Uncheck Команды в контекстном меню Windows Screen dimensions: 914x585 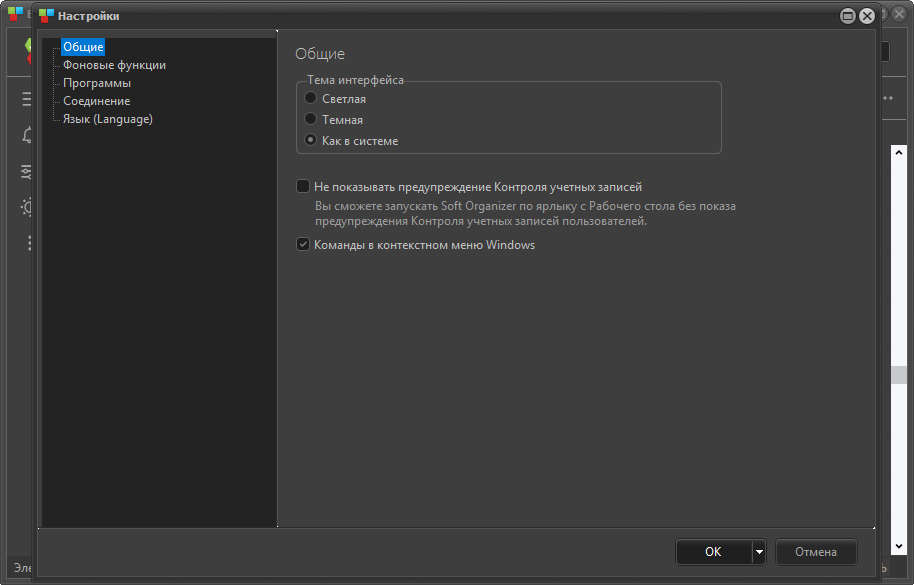coord(303,245)
